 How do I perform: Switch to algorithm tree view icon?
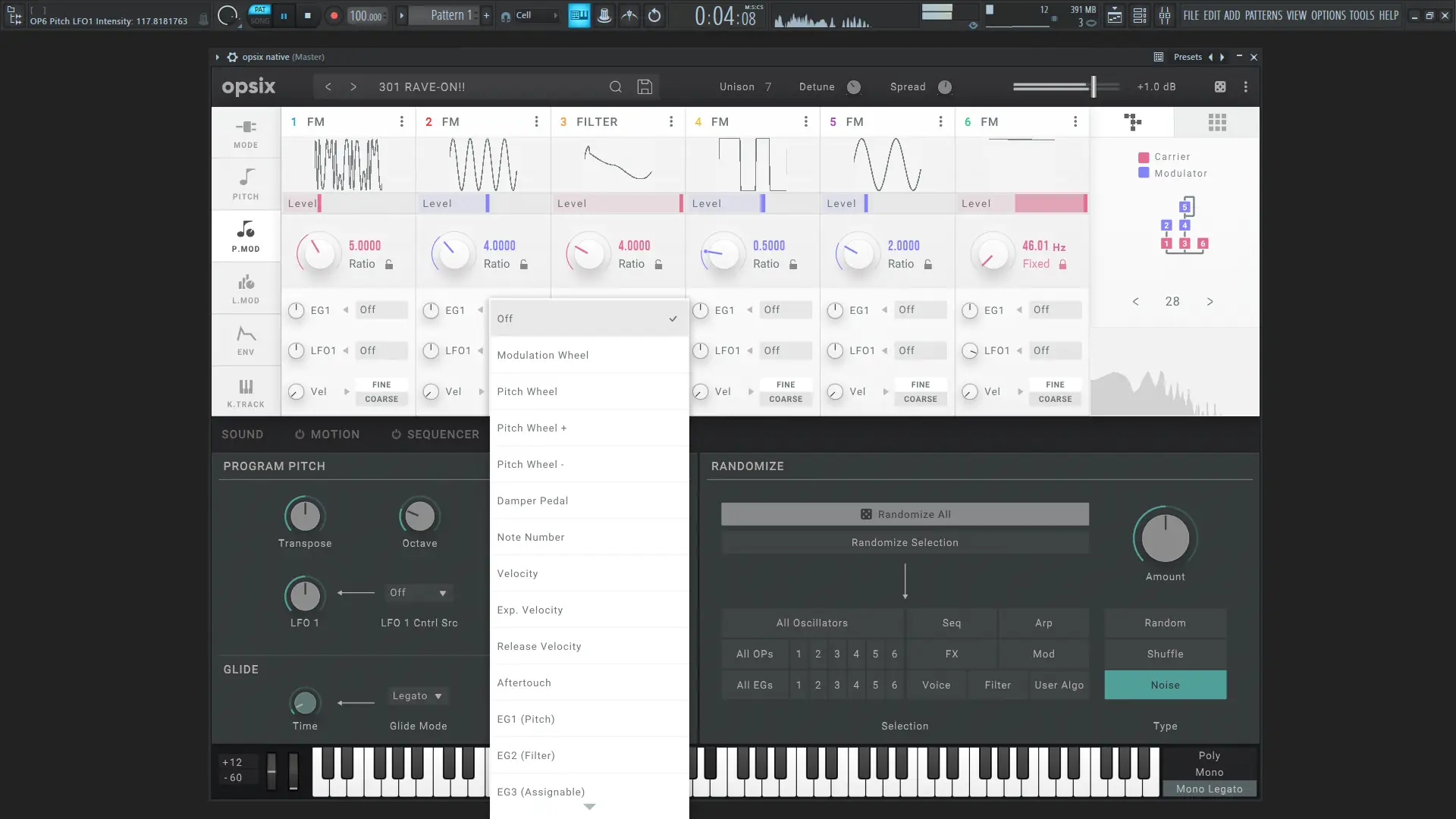(x=1133, y=122)
